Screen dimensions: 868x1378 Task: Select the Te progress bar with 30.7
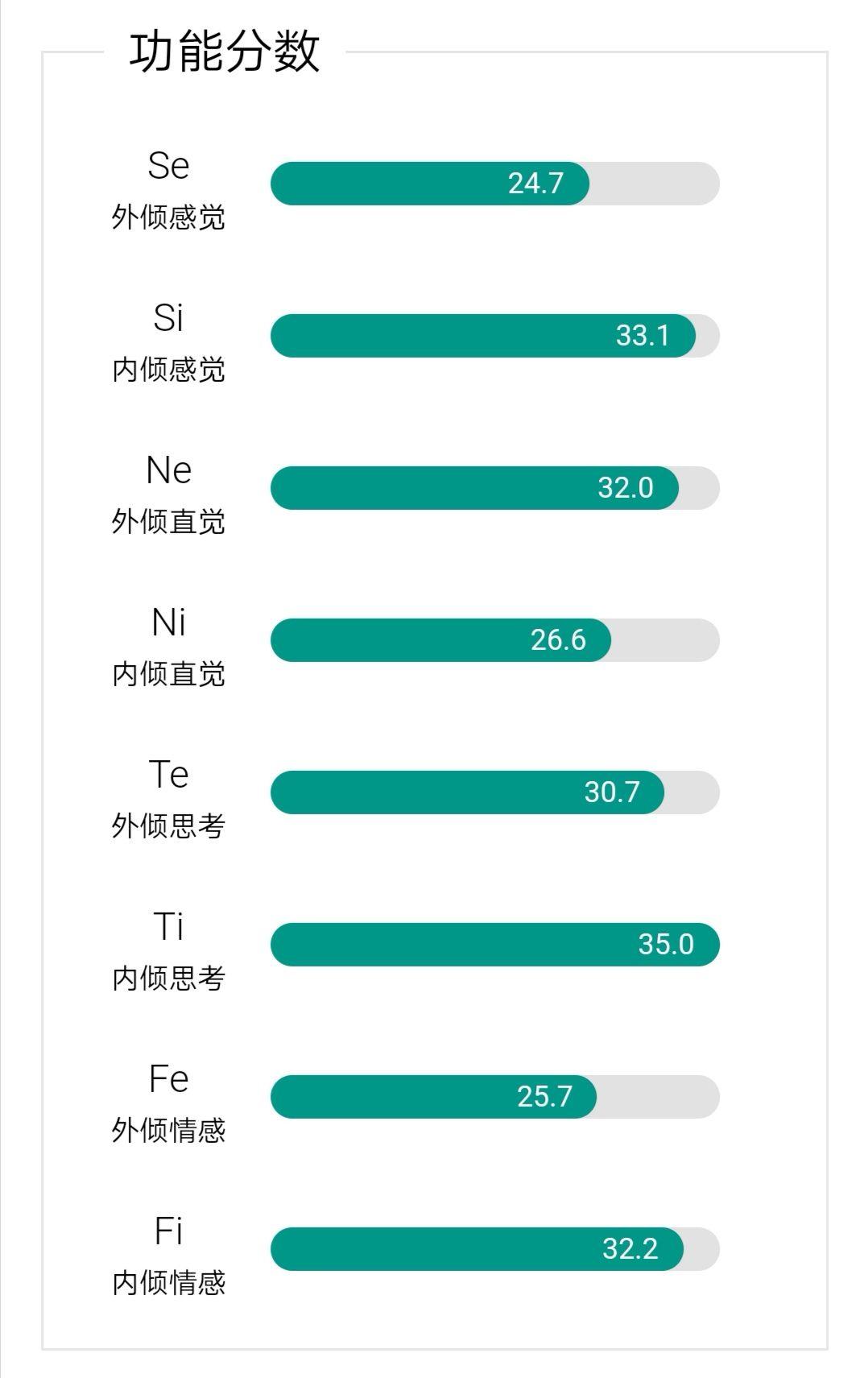pyautogui.click(x=494, y=792)
